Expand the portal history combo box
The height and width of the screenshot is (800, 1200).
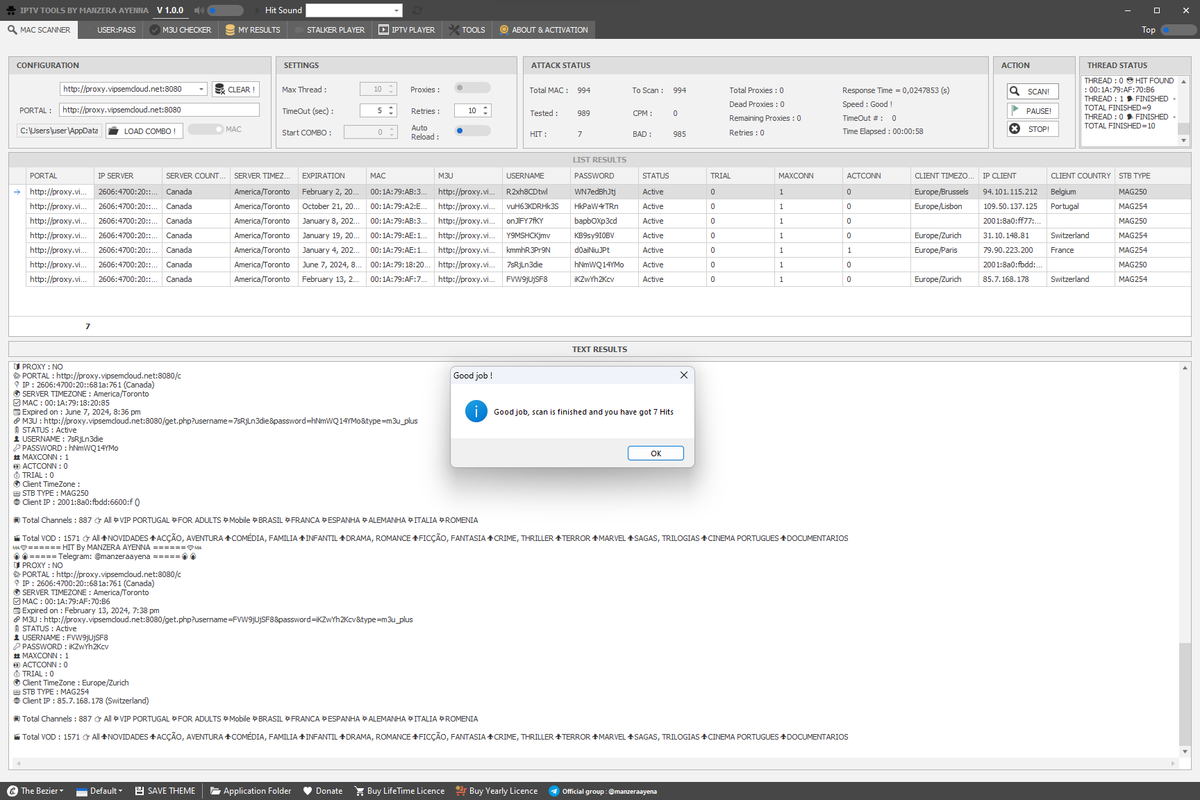pos(201,89)
